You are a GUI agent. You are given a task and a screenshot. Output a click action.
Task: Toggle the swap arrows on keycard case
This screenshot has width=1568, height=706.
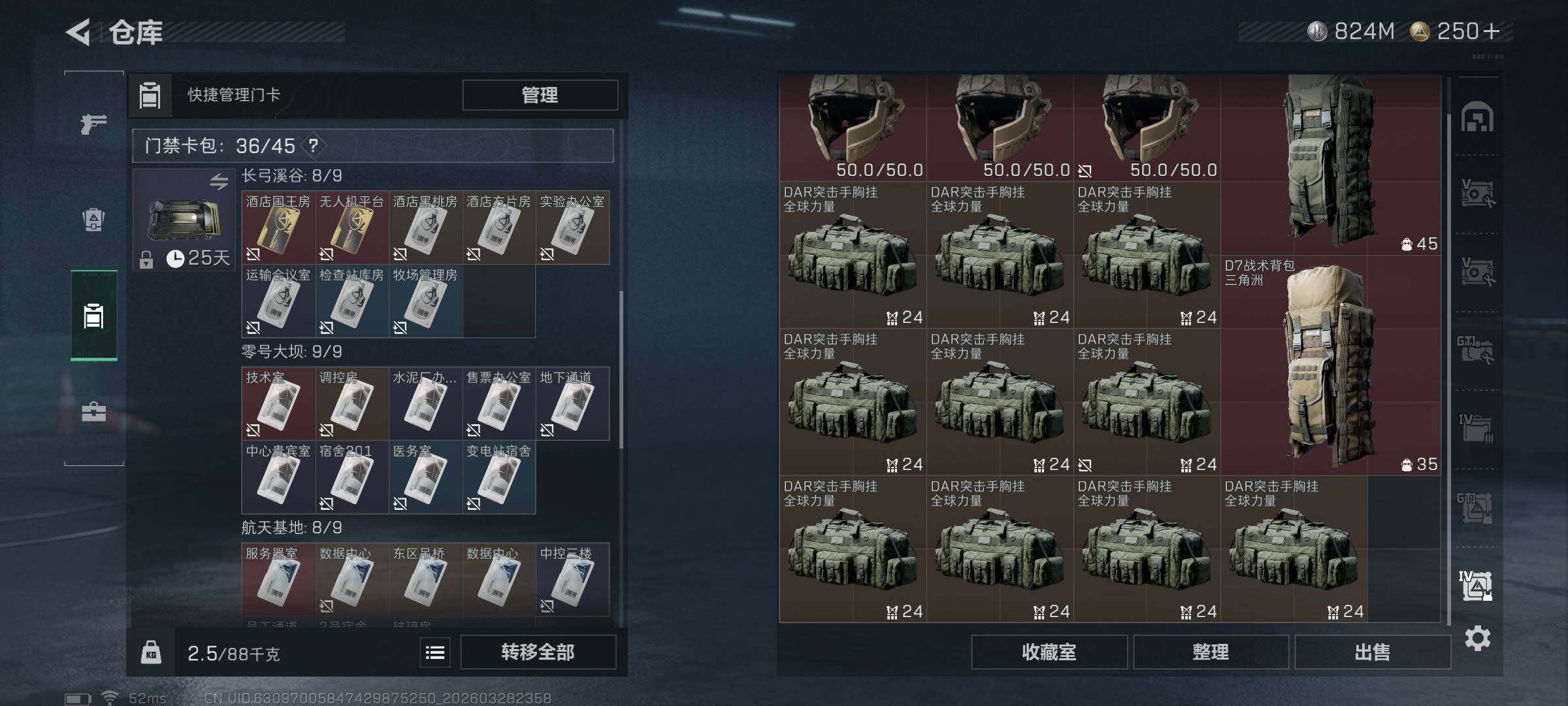coord(219,181)
